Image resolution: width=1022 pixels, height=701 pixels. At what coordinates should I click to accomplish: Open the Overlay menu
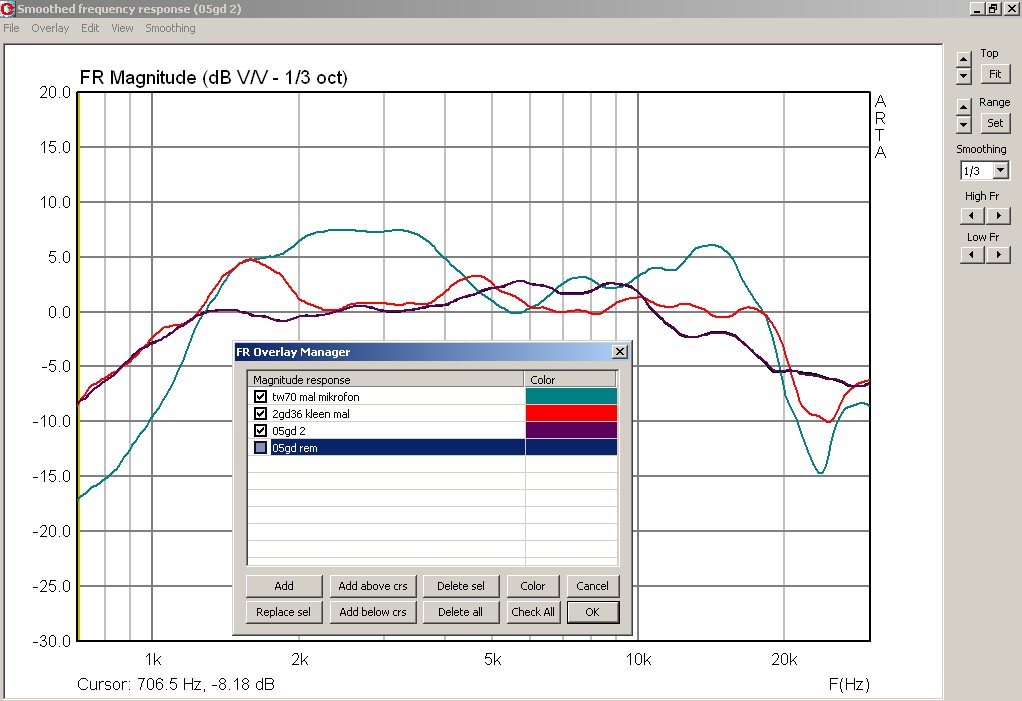(50, 28)
